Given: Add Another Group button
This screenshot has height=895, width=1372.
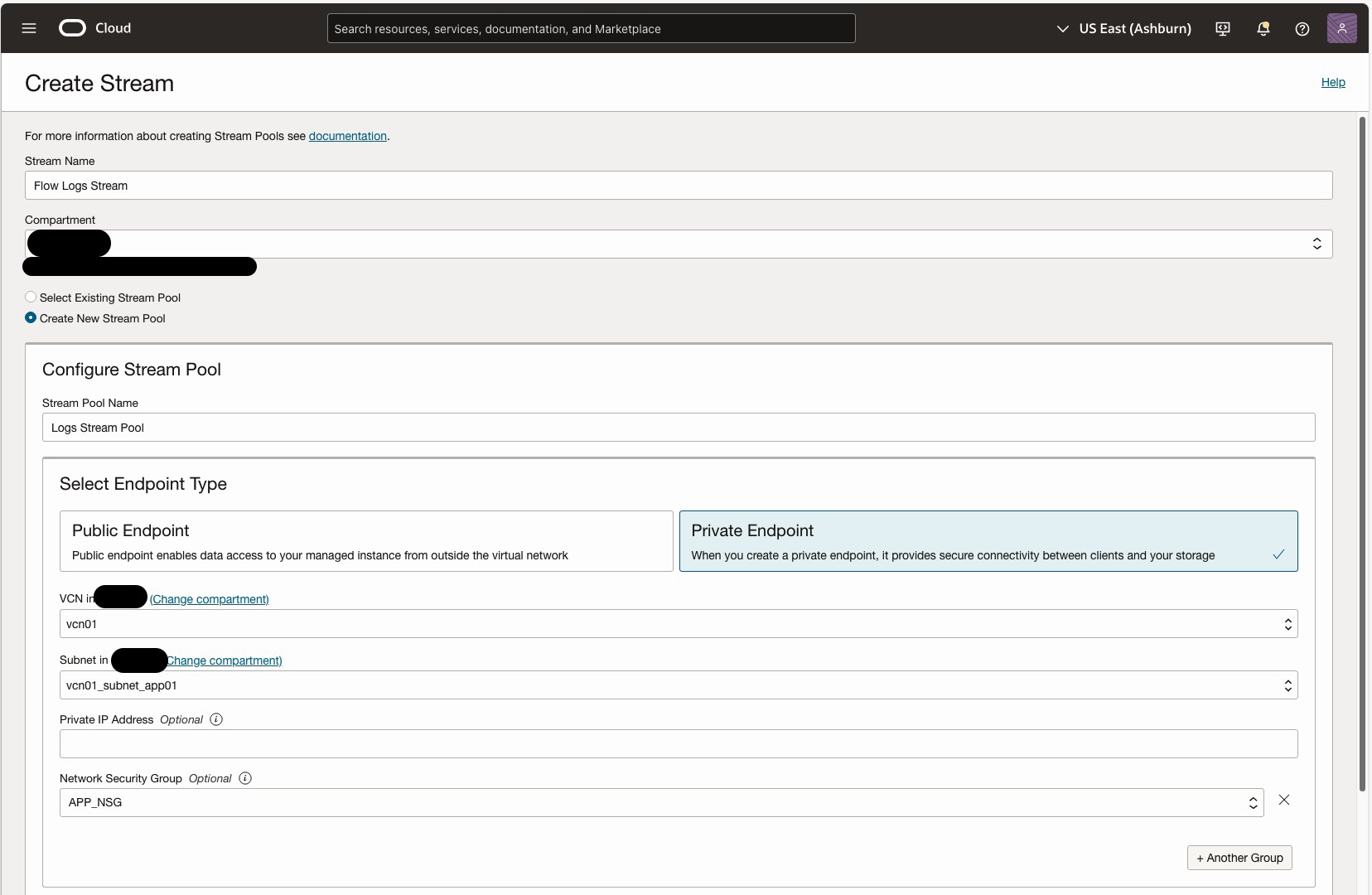Looking at the screenshot, I should coord(1239,858).
